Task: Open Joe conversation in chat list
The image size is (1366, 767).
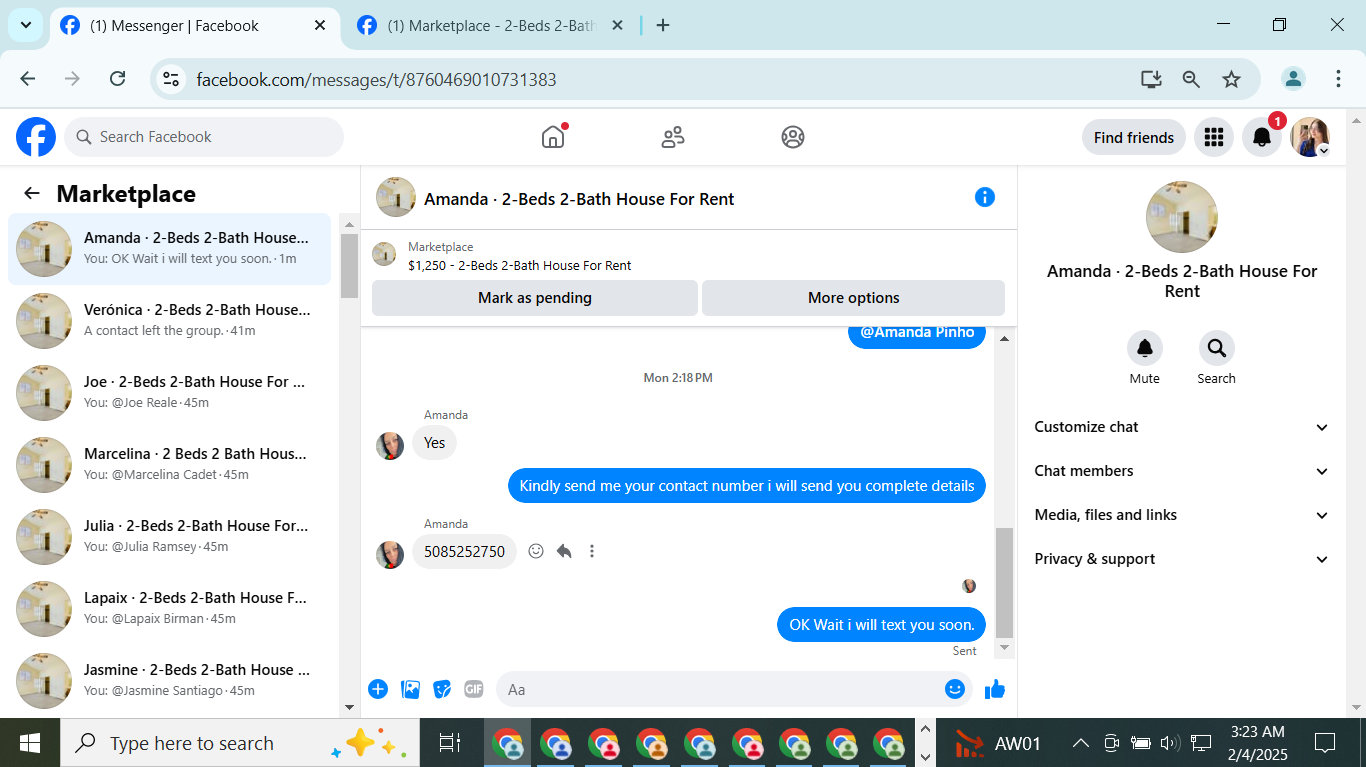Action: 170,393
